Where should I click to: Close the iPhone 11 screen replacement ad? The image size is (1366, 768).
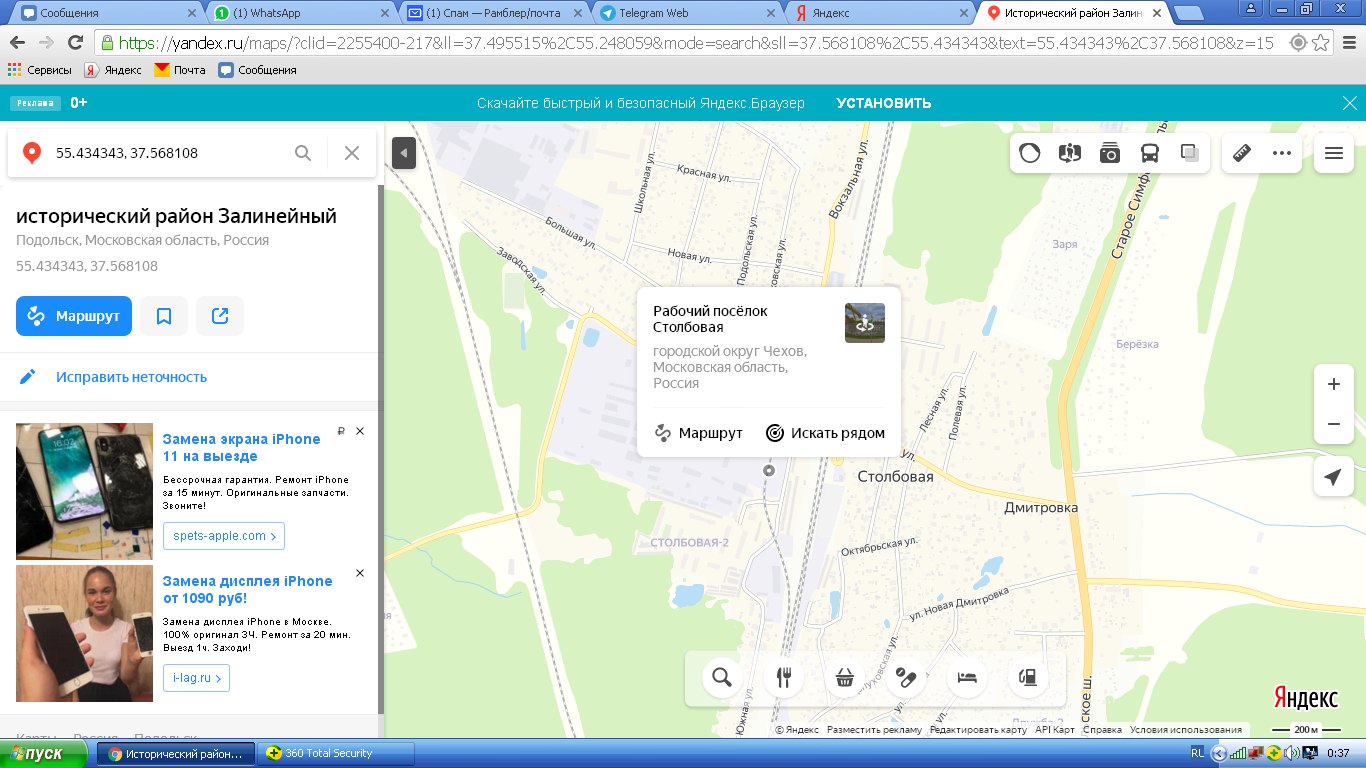360,431
